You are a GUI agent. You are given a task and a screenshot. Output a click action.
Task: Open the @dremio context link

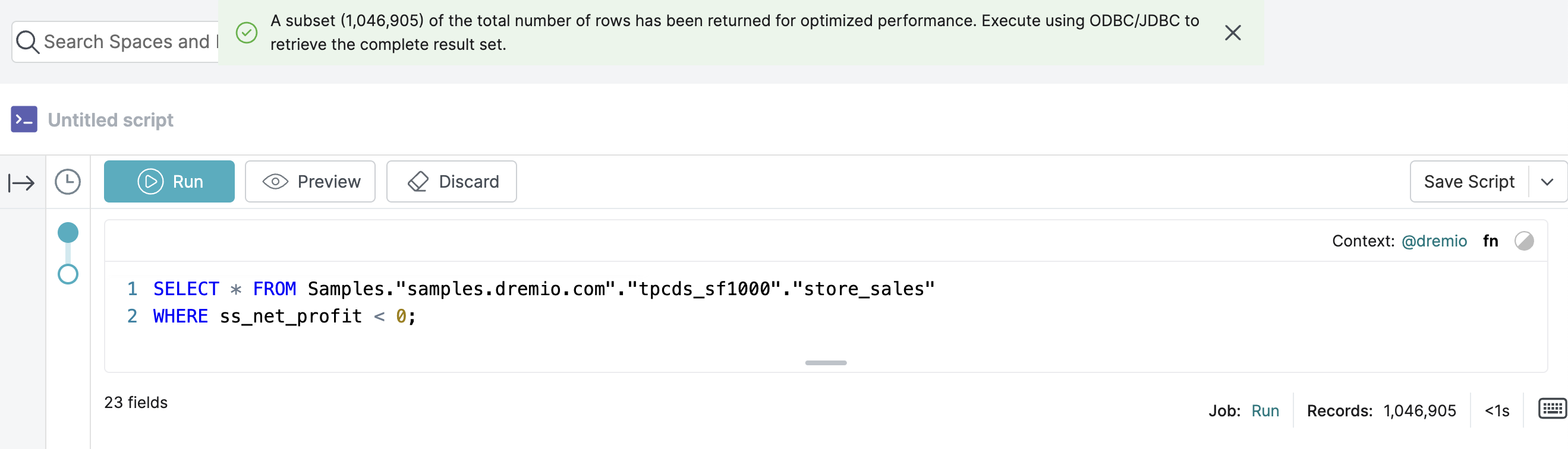click(1434, 241)
